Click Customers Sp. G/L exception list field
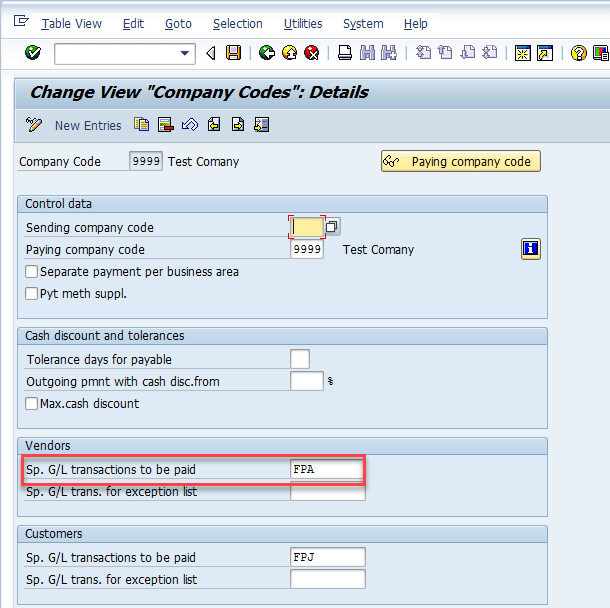610x608 pixels. pos(327,579)
